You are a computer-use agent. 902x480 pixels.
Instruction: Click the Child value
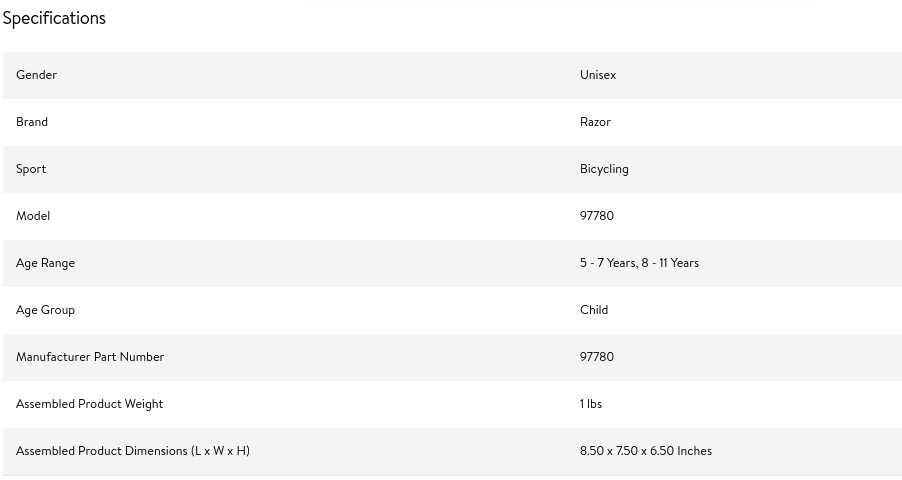coord(594,310)
